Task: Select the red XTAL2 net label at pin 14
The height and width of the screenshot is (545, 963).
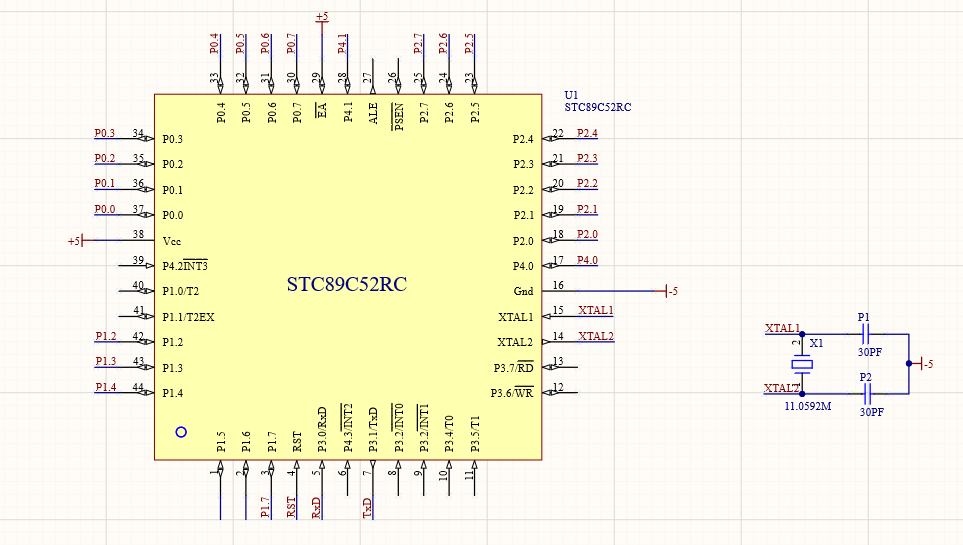Action: (596, 336)
